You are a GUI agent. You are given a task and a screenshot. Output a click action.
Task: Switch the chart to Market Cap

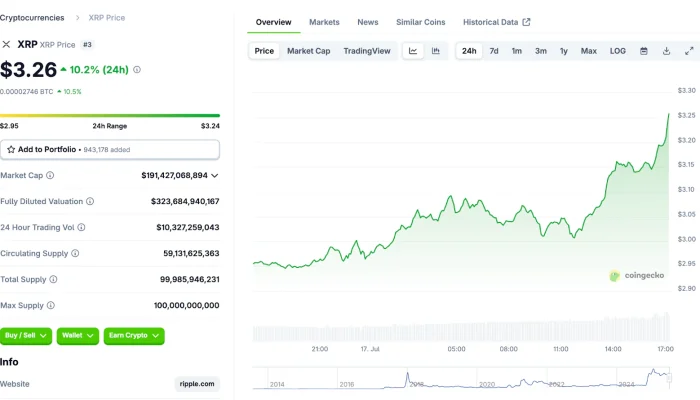click(x=308, y=51)
